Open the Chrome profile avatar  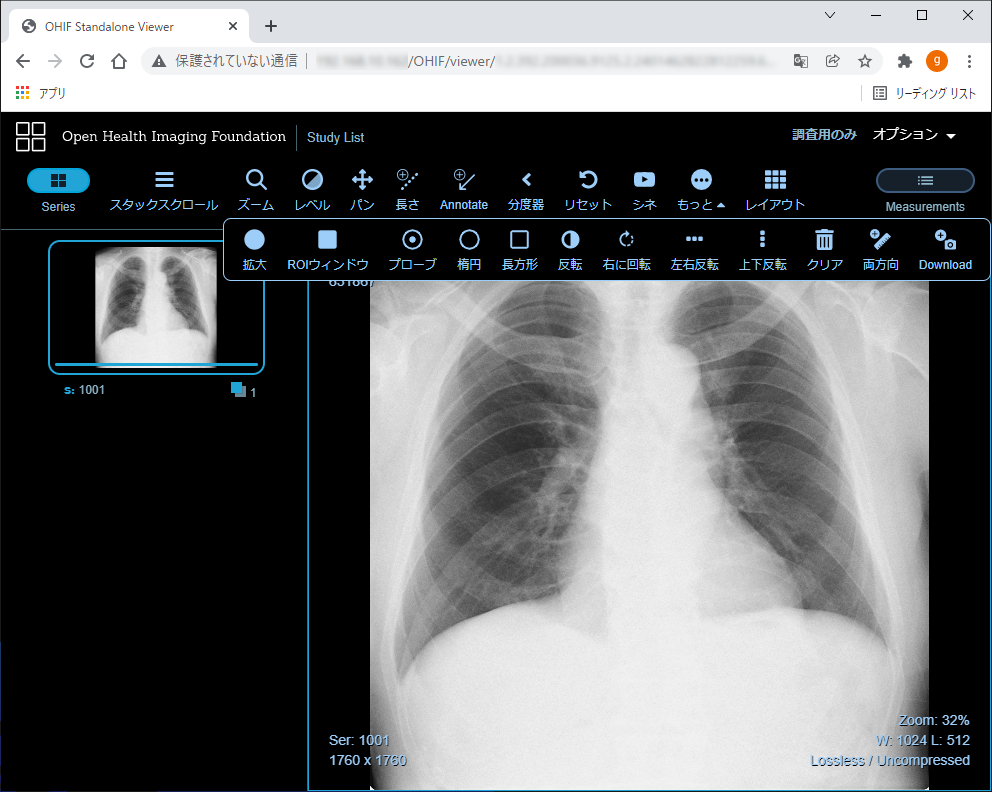pos(936,61)
